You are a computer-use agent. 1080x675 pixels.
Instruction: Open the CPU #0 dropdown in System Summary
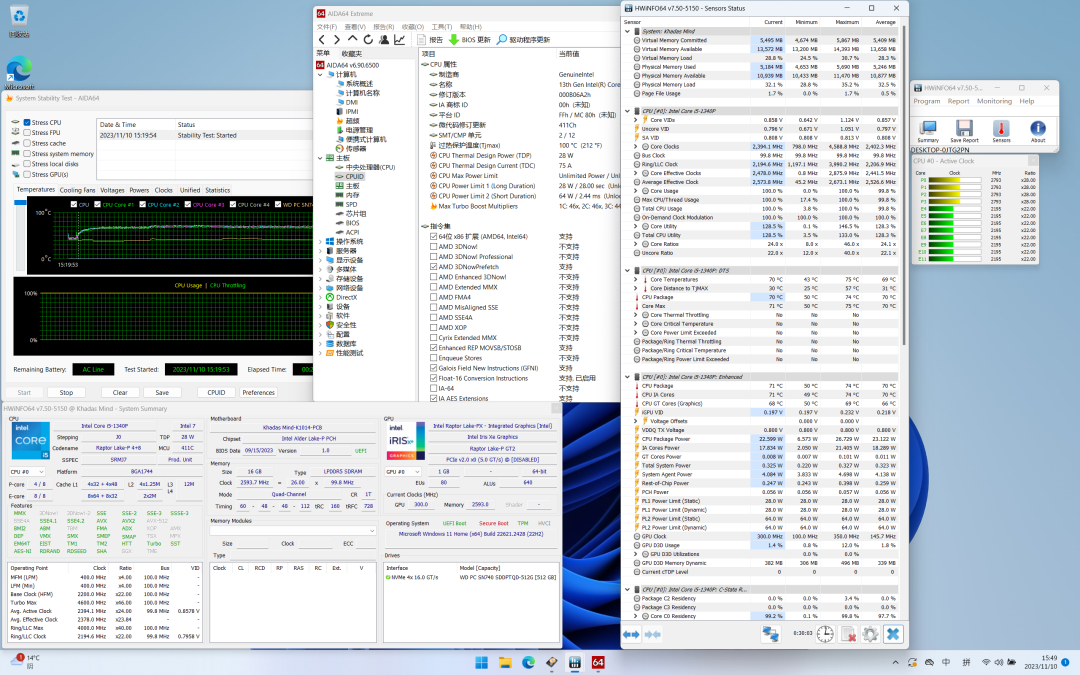click(30, 471)
